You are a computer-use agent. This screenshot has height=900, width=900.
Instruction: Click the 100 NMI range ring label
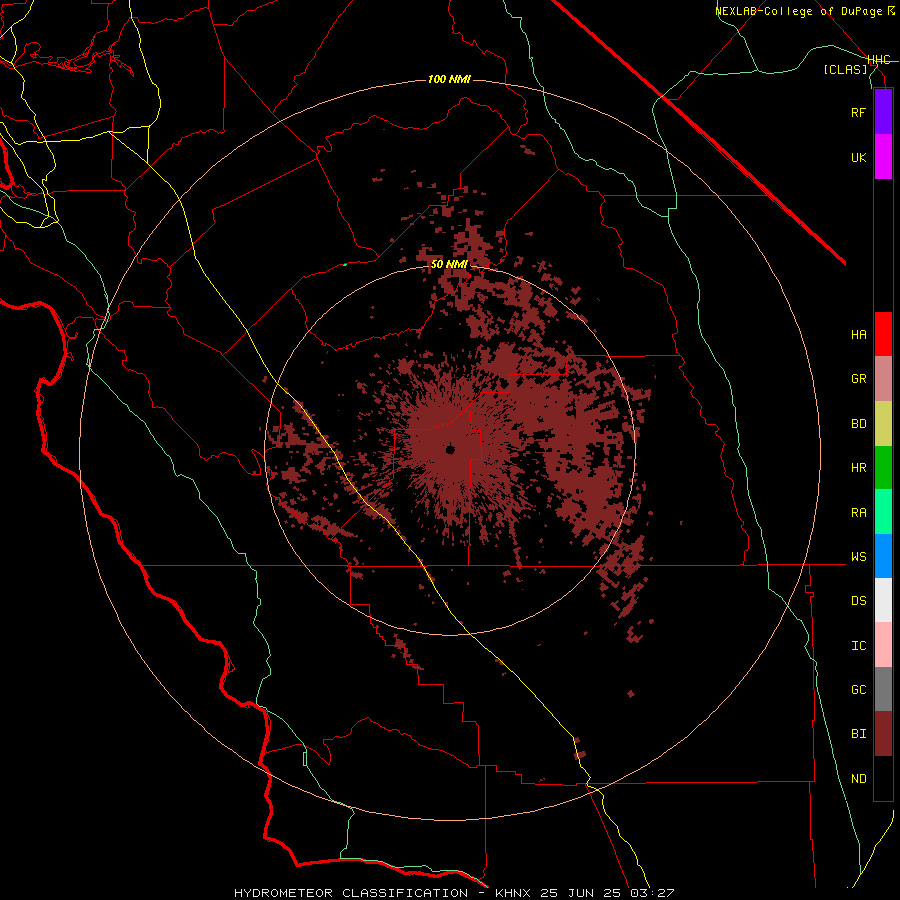449,79
